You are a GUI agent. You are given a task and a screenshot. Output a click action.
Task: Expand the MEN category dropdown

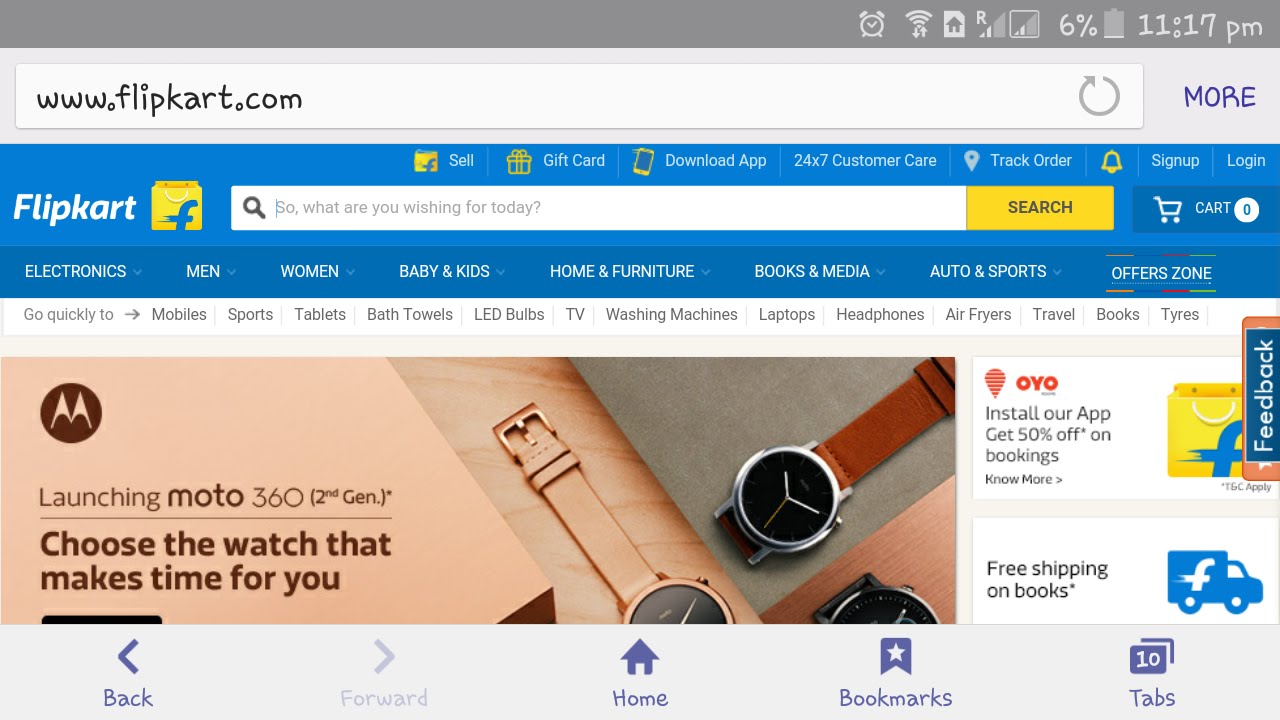point(211,271)
